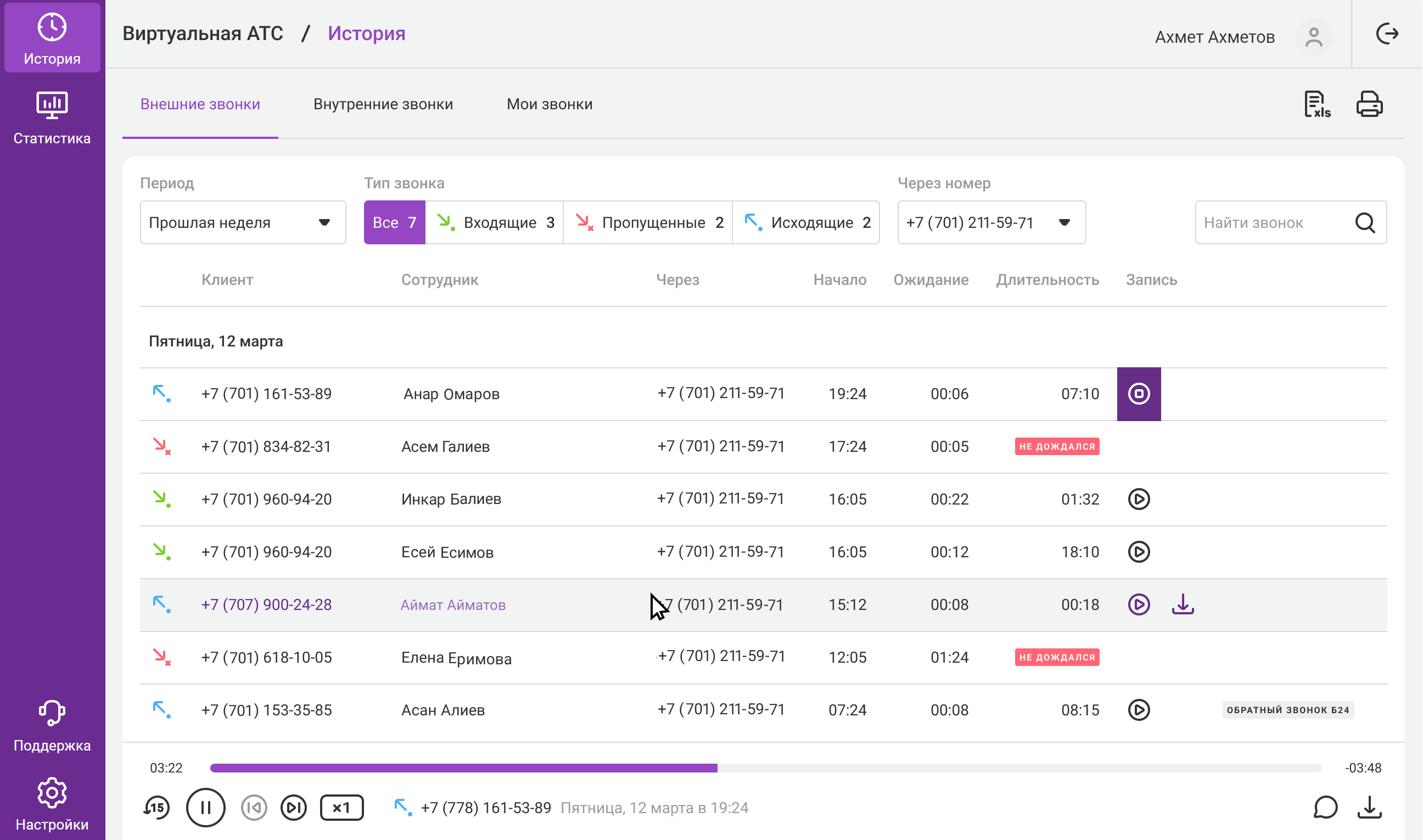The image size is (1423, 840).
Task: Stop the recording for Анар Омаров call
Action: click(x=1139, y=394)
